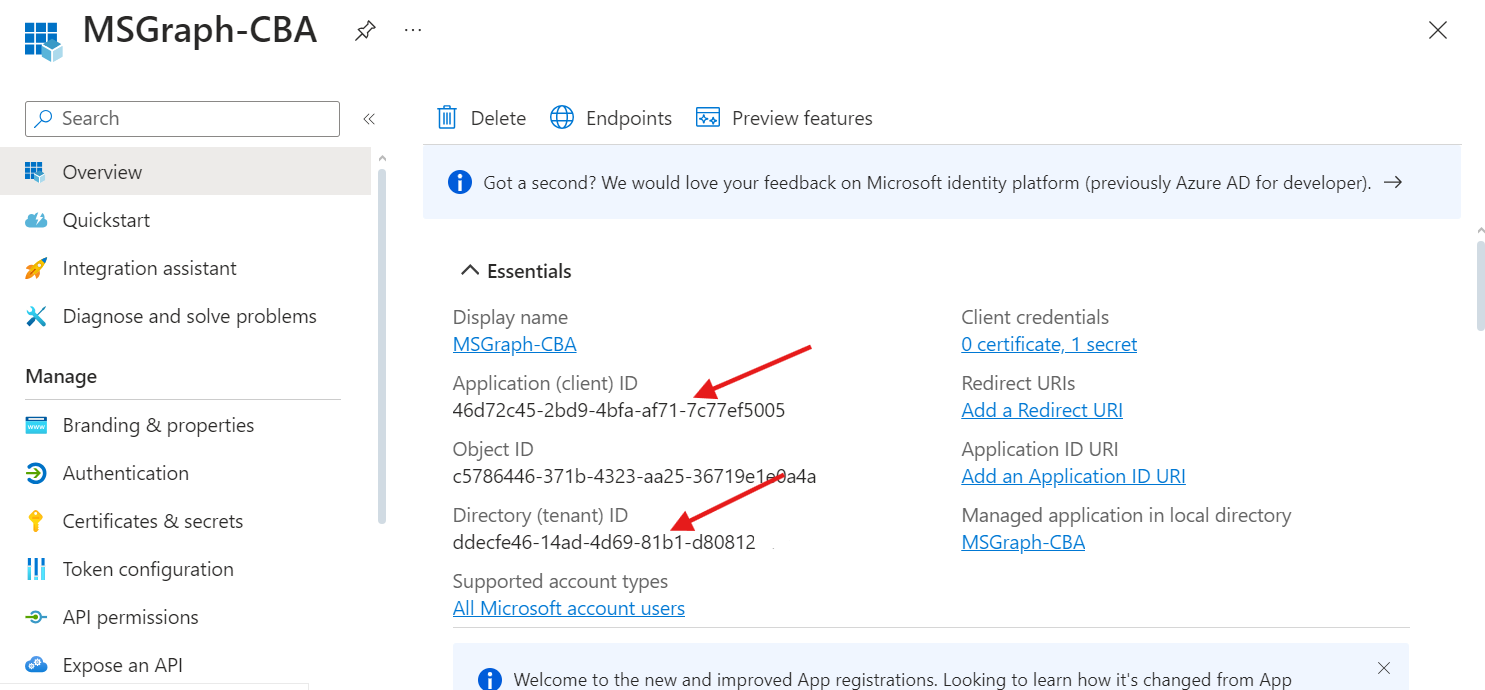Open Diagnose and solve problems
1485x690 pixels.
(189, 315)
